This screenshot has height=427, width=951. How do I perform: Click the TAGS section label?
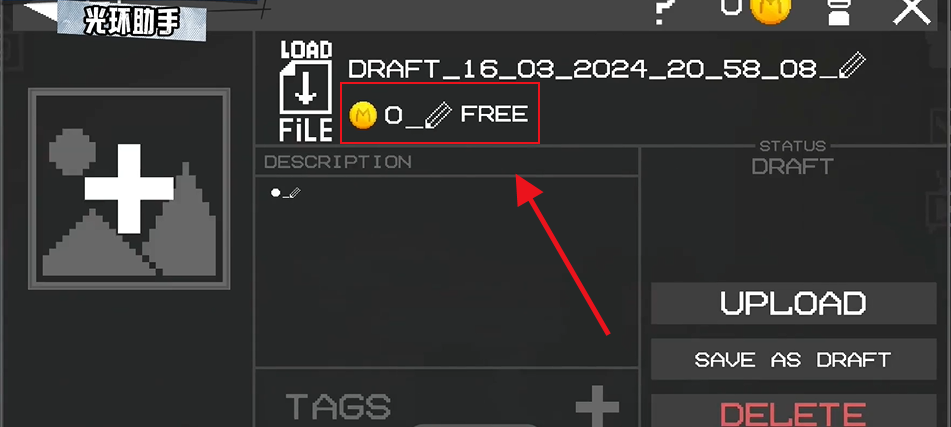tap(338, 407)
